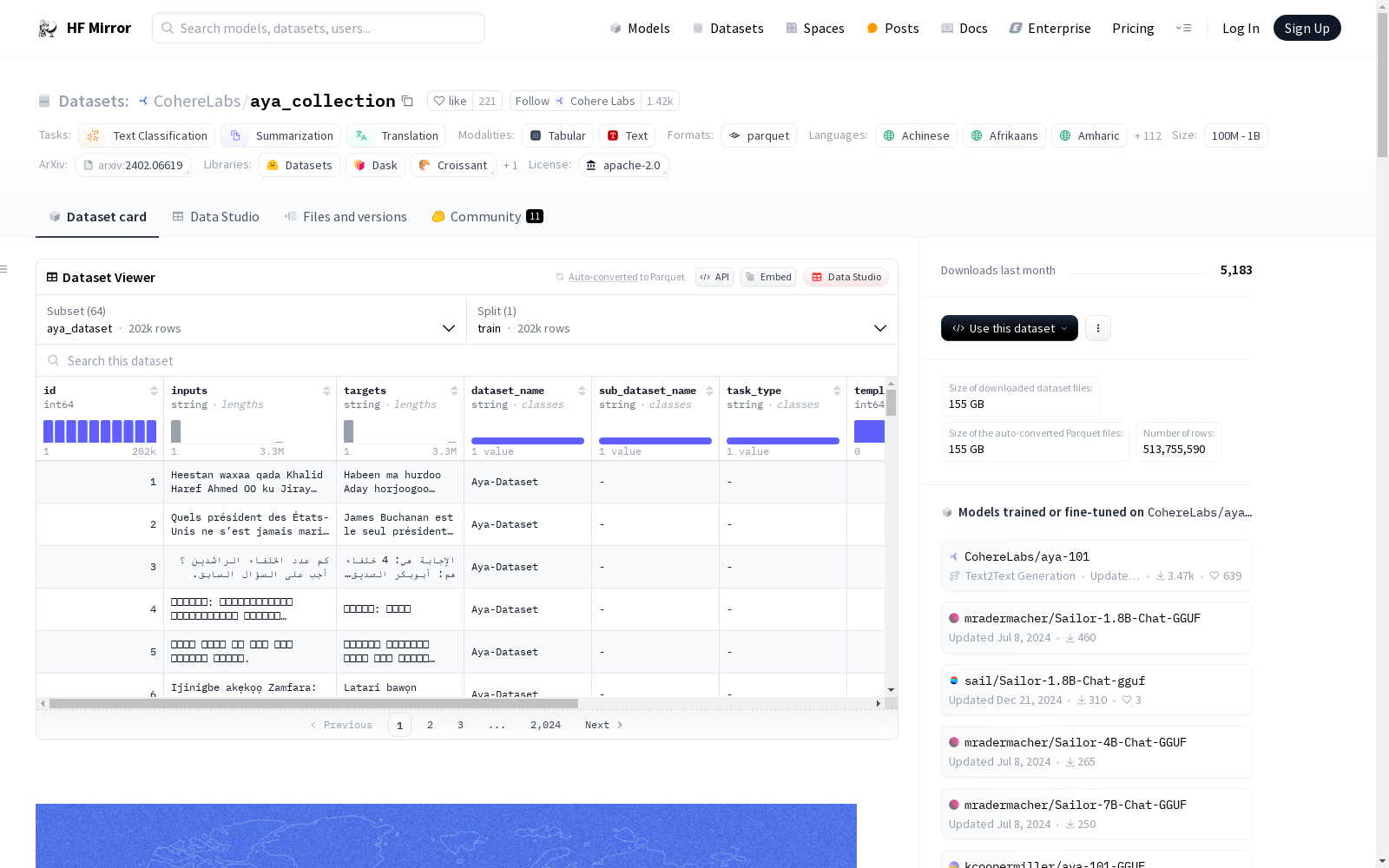Go to Models in the navbar

click(640, 28)
